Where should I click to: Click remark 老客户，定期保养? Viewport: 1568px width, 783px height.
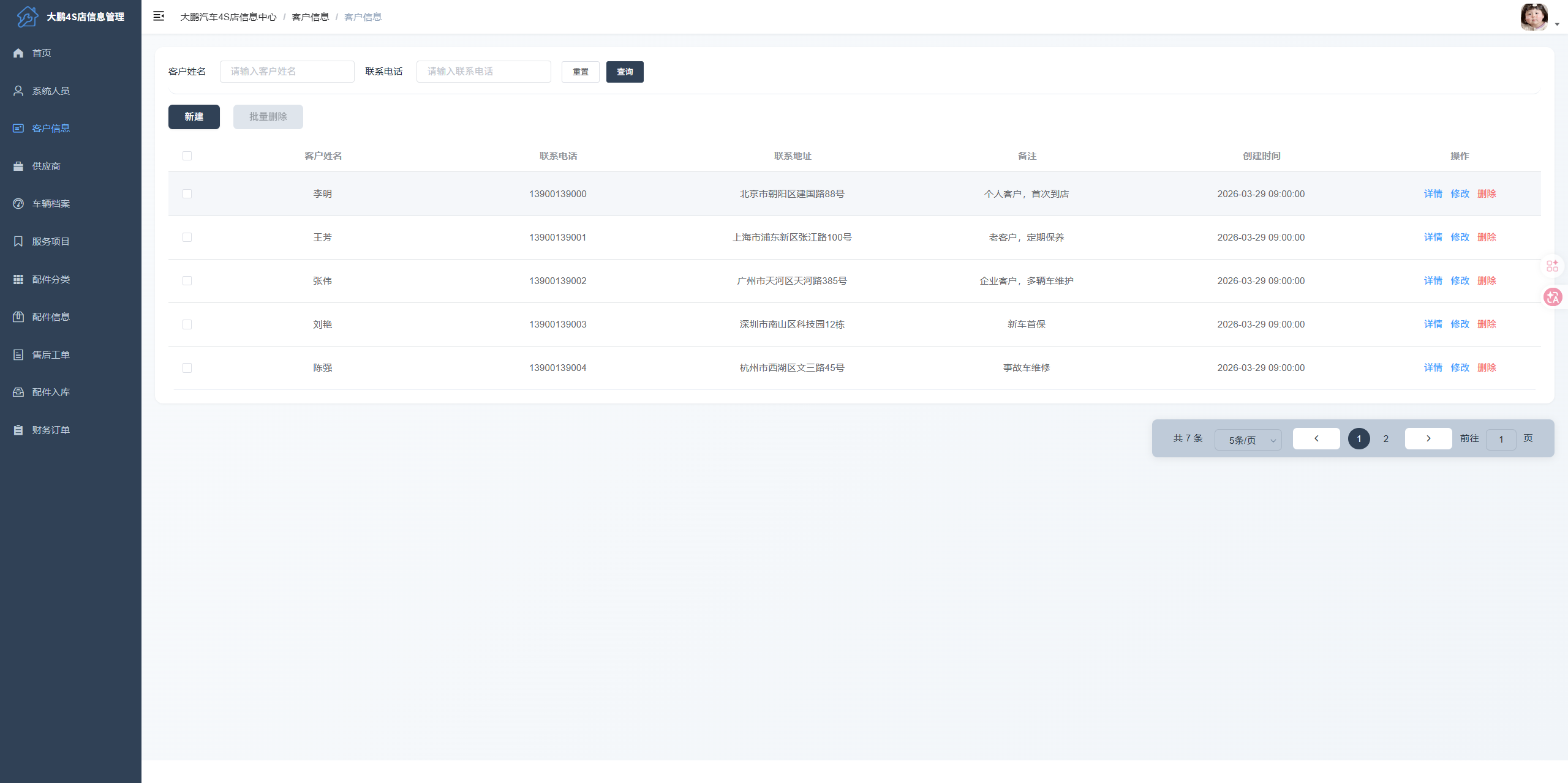pos(1027,238)
